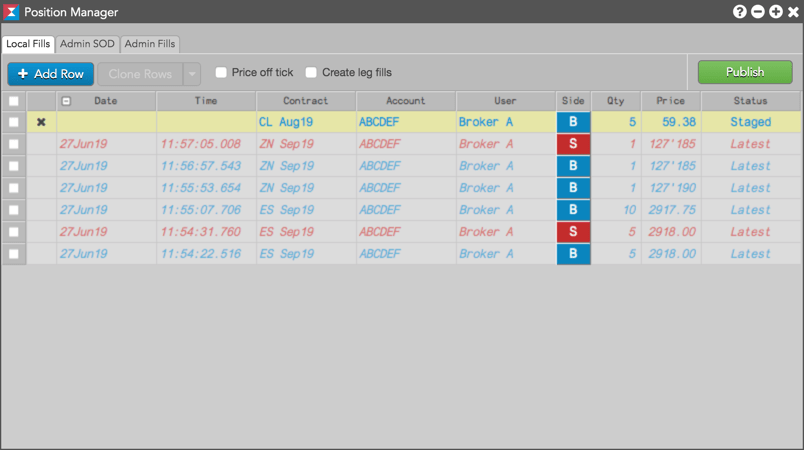The height and width of the screenshot is (450, 804).
Task: Click the Add Row button
Action: pyautogui.click(x=51, y=74)
